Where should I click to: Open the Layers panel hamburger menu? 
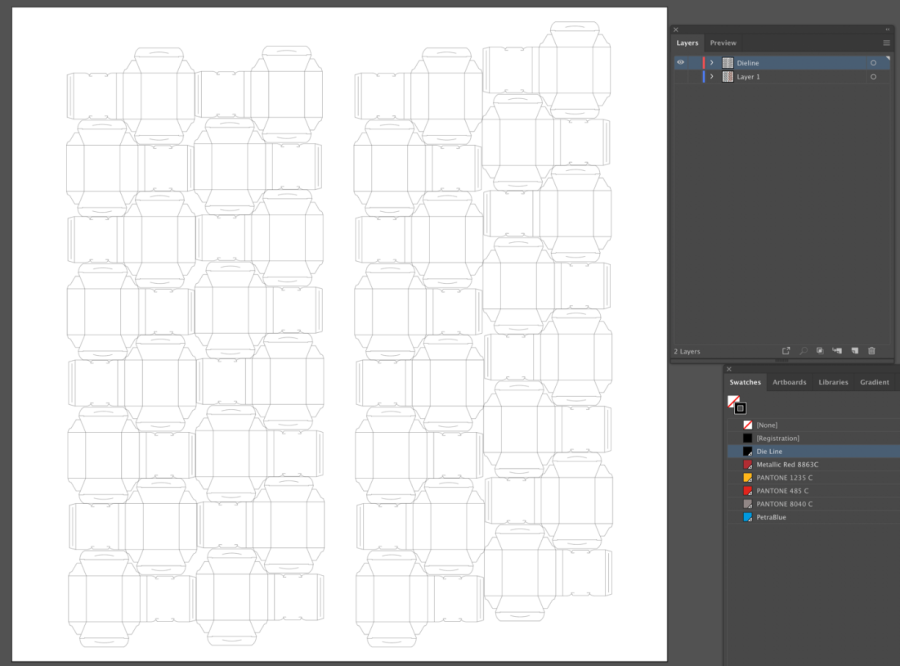pyautogui.click(x=886, y=43)
